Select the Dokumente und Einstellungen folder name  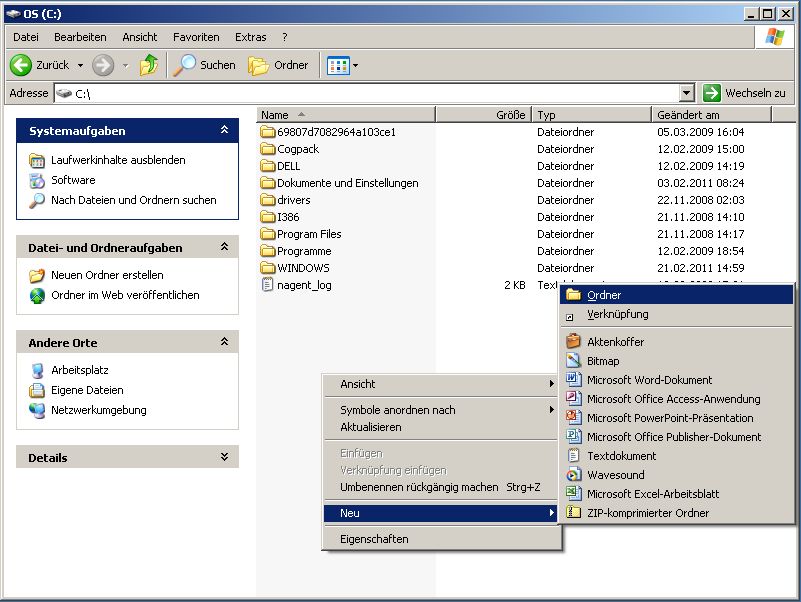point(347,183)
